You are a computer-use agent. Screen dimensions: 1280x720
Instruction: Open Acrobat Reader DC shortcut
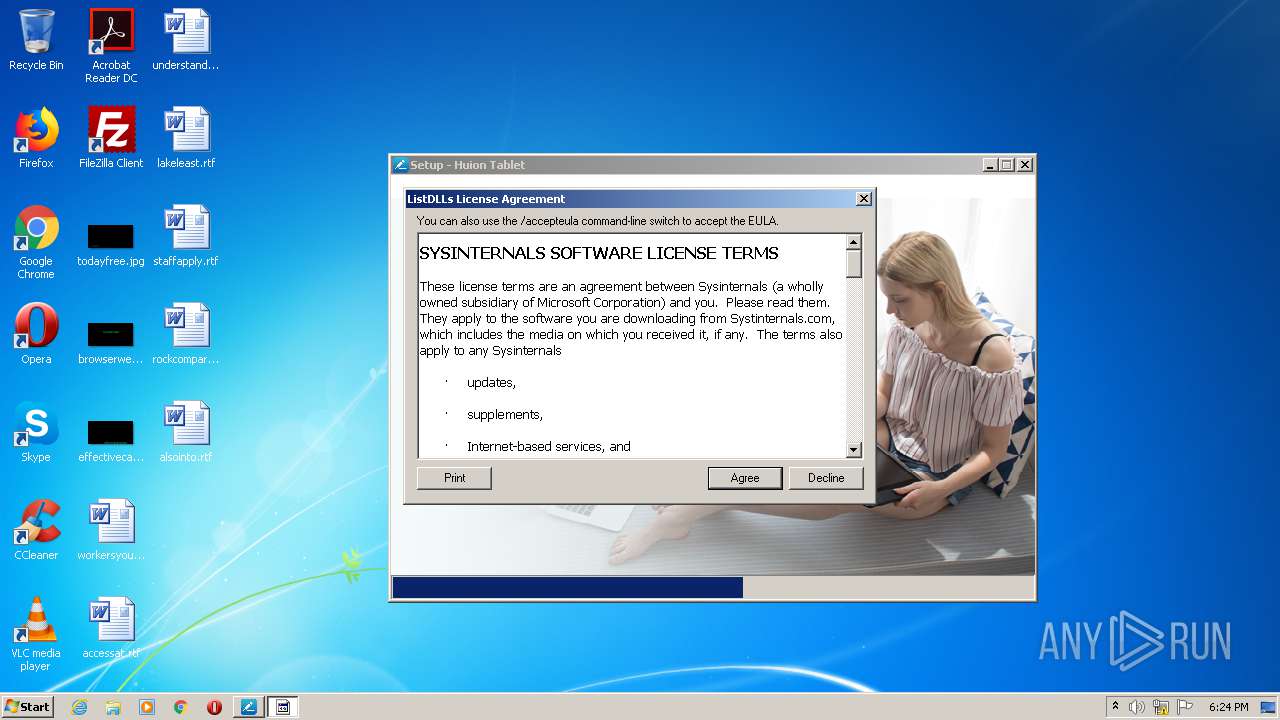[x=111, y=46]
